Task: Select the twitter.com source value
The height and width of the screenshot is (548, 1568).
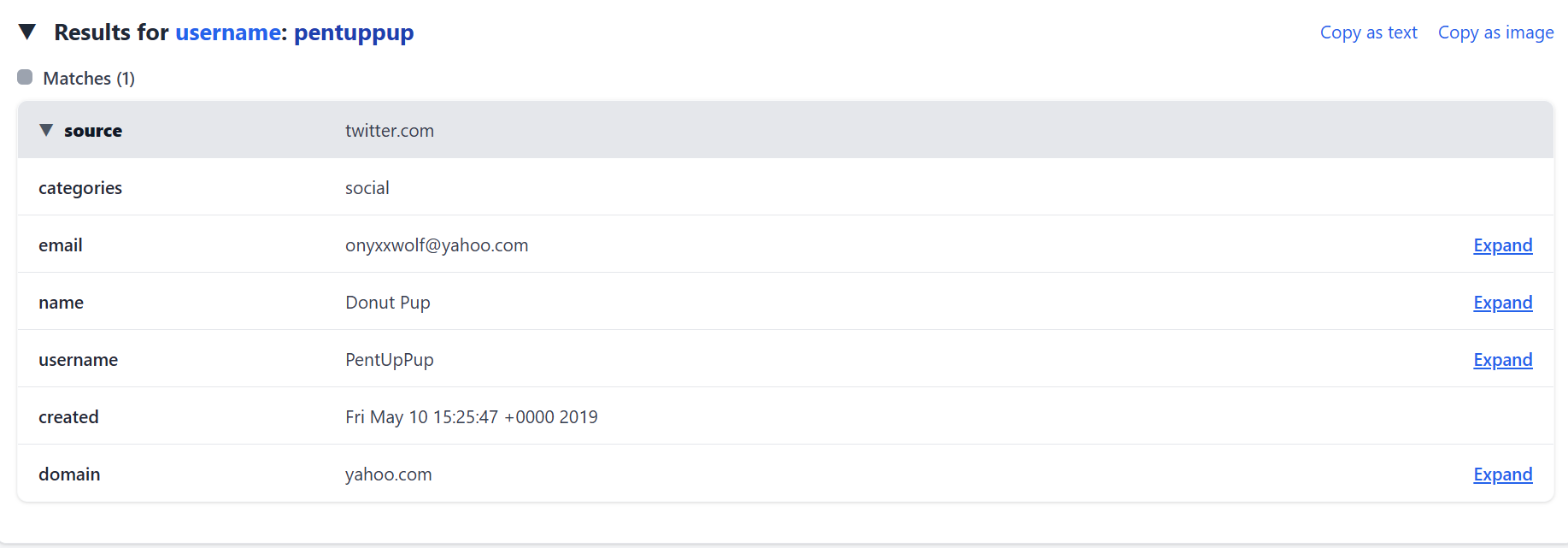Action: point(390,131)
